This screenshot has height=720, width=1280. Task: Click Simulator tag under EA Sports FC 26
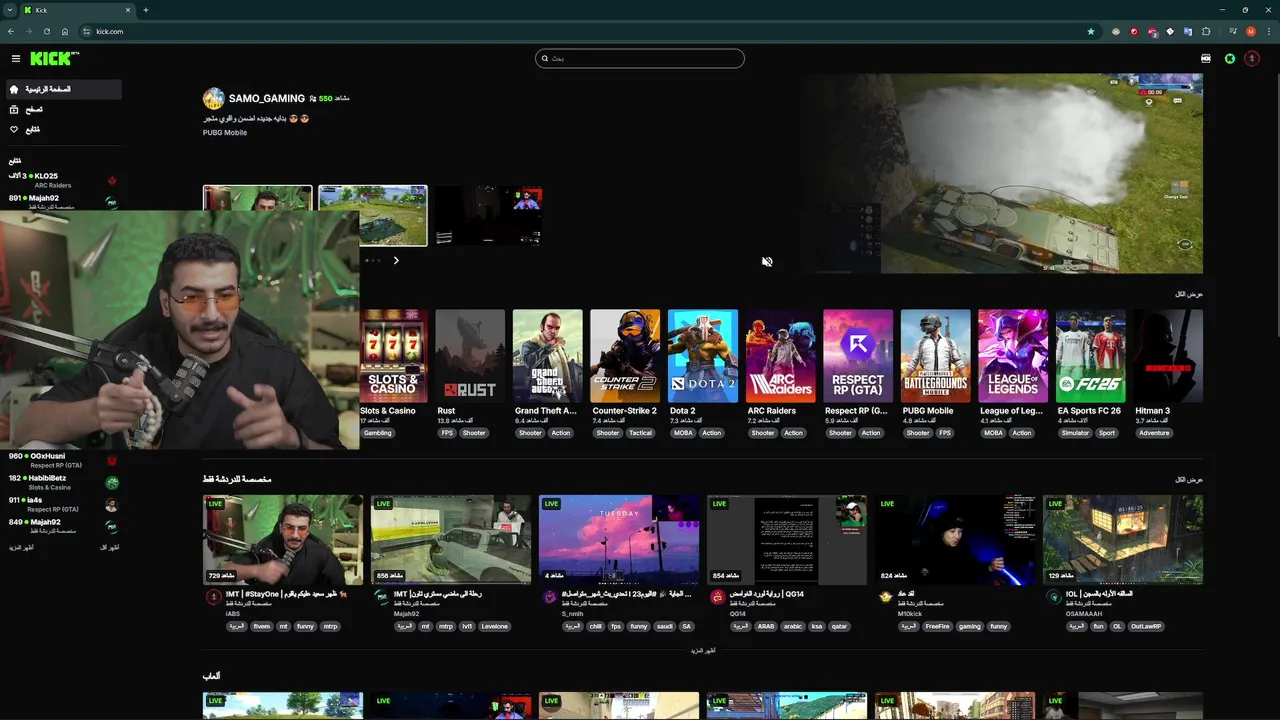tap(1075, 433)
